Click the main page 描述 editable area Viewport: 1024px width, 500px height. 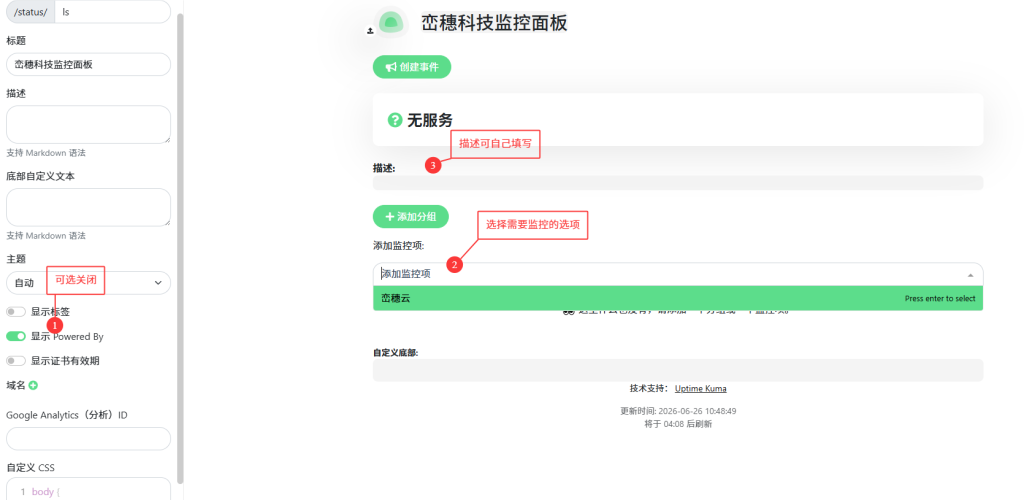click(678, 183)
